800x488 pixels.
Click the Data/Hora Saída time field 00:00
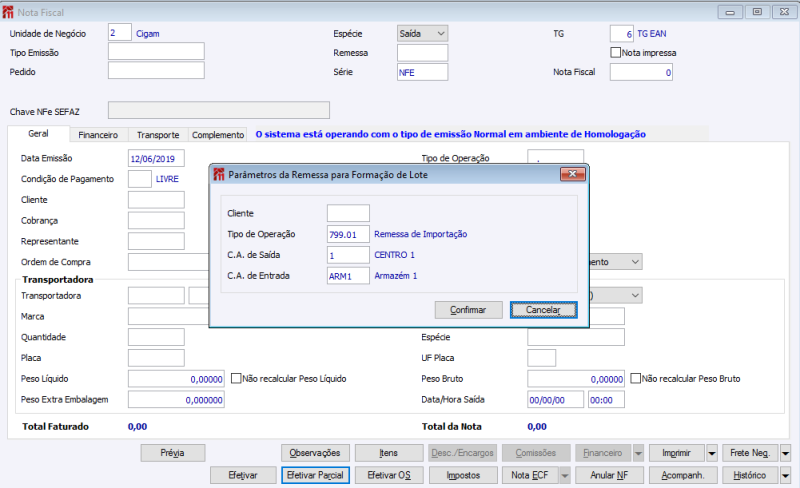[x=606, y=400]
